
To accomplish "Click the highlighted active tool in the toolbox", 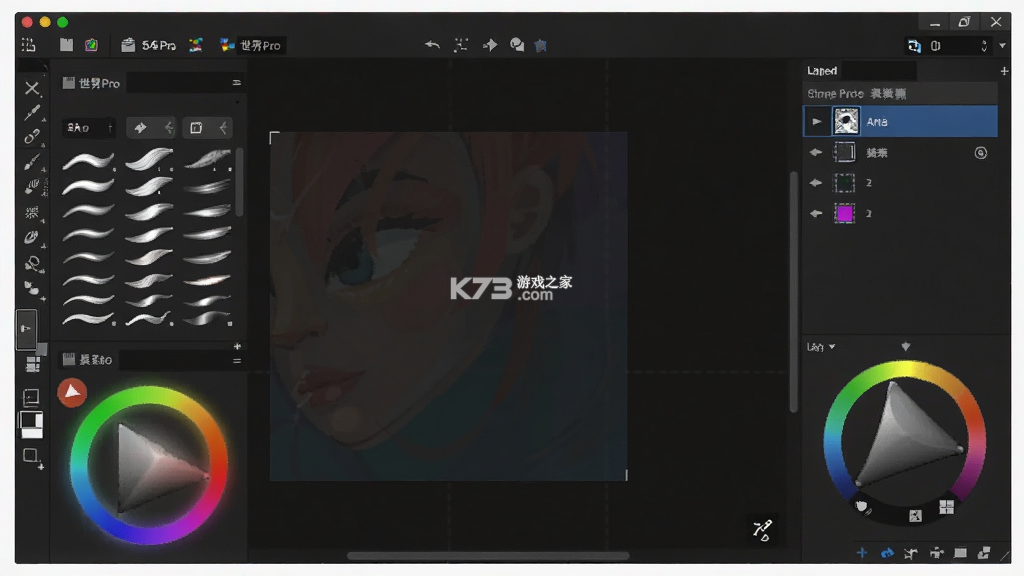I will (x=26, y=328).
